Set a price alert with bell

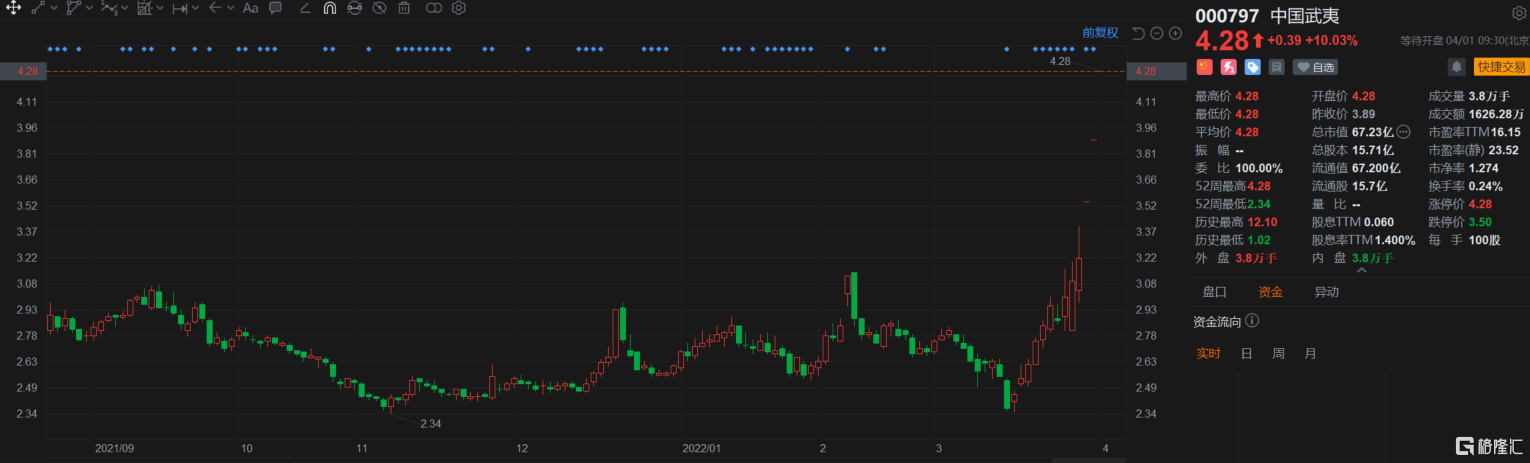pyautogui.click(x=1457, y=67)
